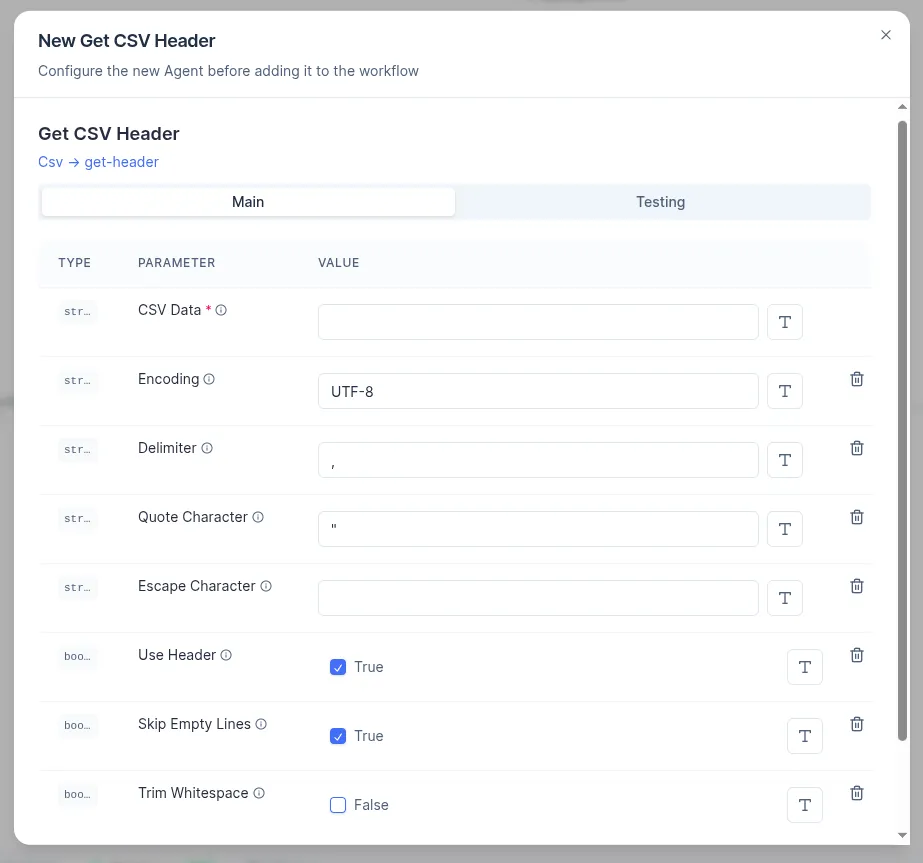923x863 pixels.
Task: Open the Csv get-header breadcrumb link
Action: [x=98, y=161]
